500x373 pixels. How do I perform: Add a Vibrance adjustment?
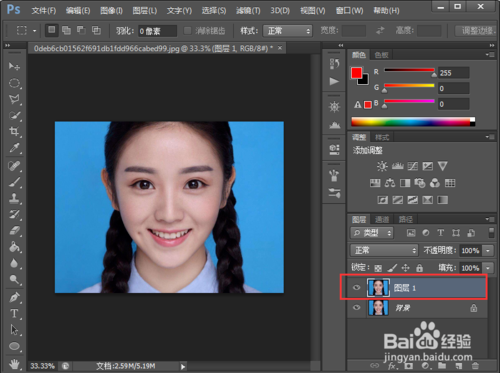pos(443,166)
